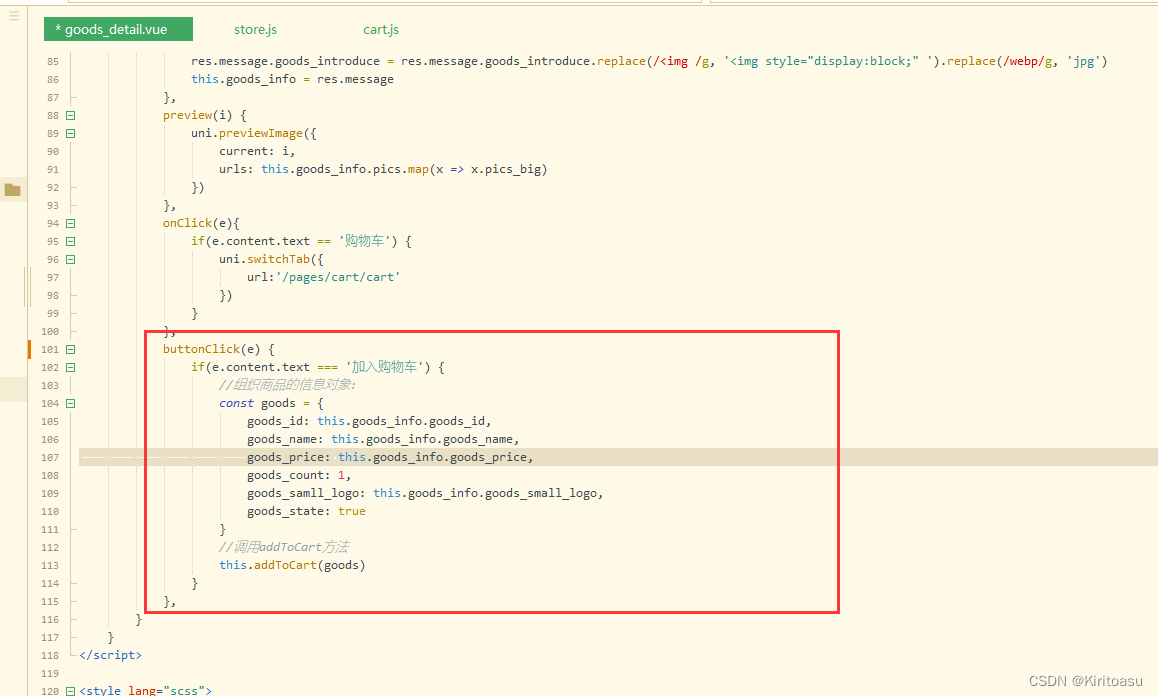The image size is (1158, 696).
Task: Place cursor on 'buttonClick(e)' function name
Action: point(211,349)
